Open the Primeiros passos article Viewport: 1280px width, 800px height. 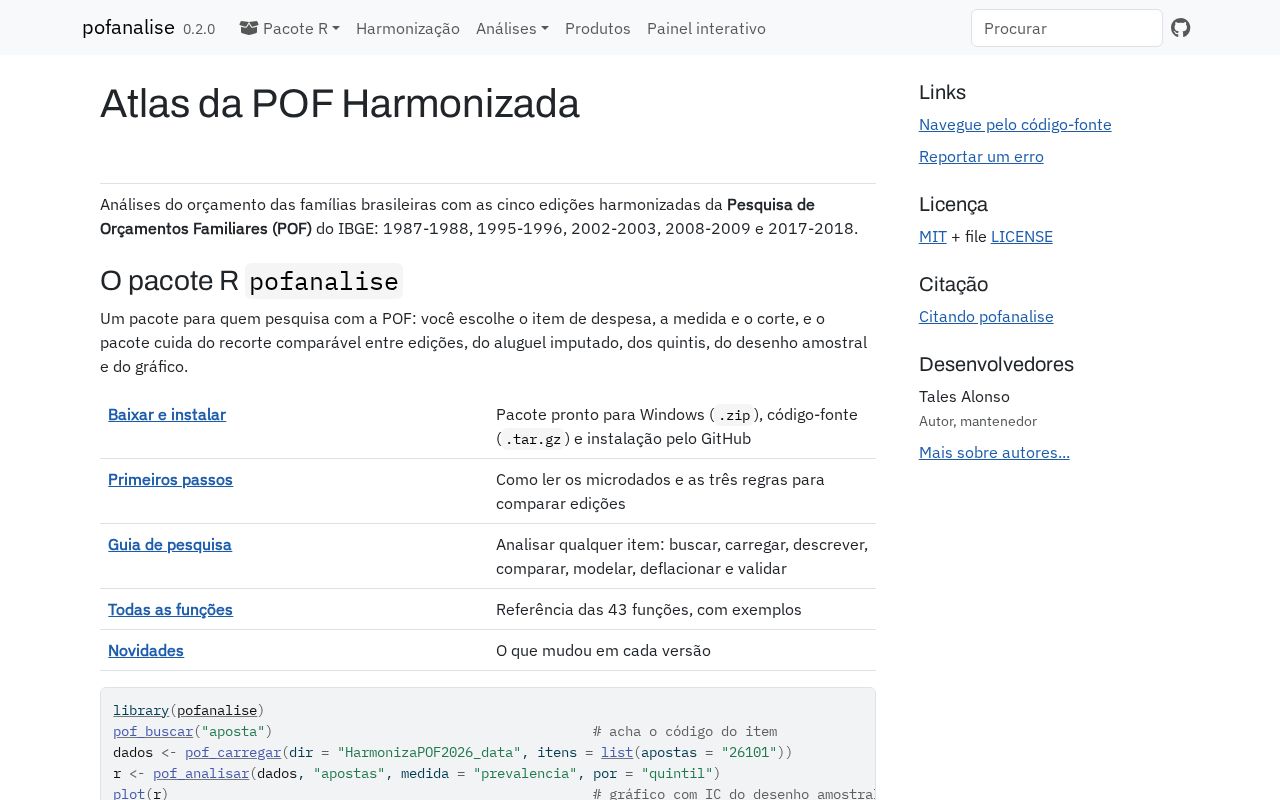pyautogui.click(x=170, y=479)
